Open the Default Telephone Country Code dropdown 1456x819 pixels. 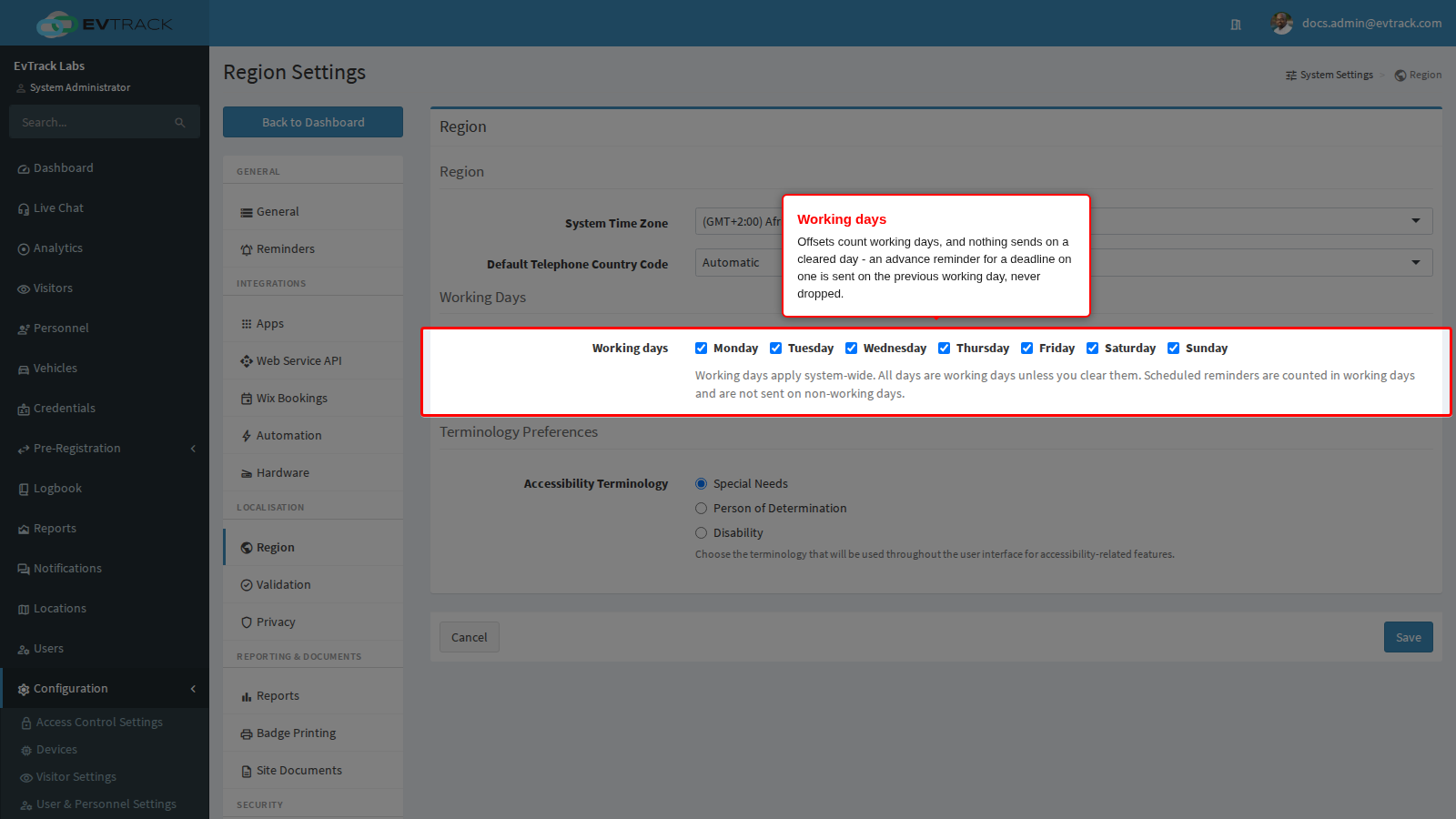click(x=1064, y=262)
